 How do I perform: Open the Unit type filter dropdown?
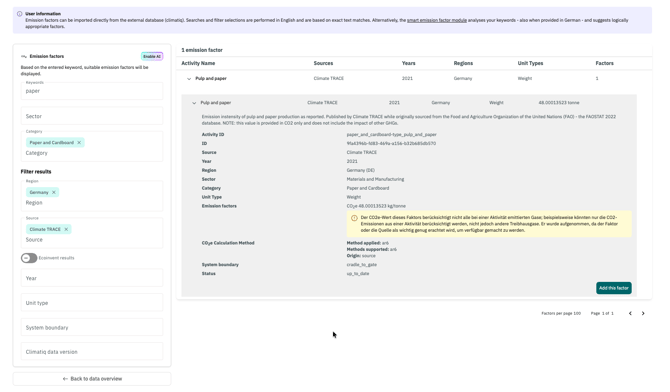92,303
